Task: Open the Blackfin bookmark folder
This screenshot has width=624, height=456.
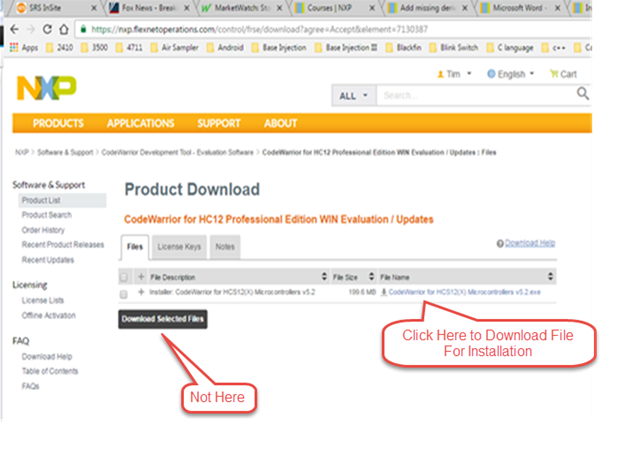Action: 404,48
